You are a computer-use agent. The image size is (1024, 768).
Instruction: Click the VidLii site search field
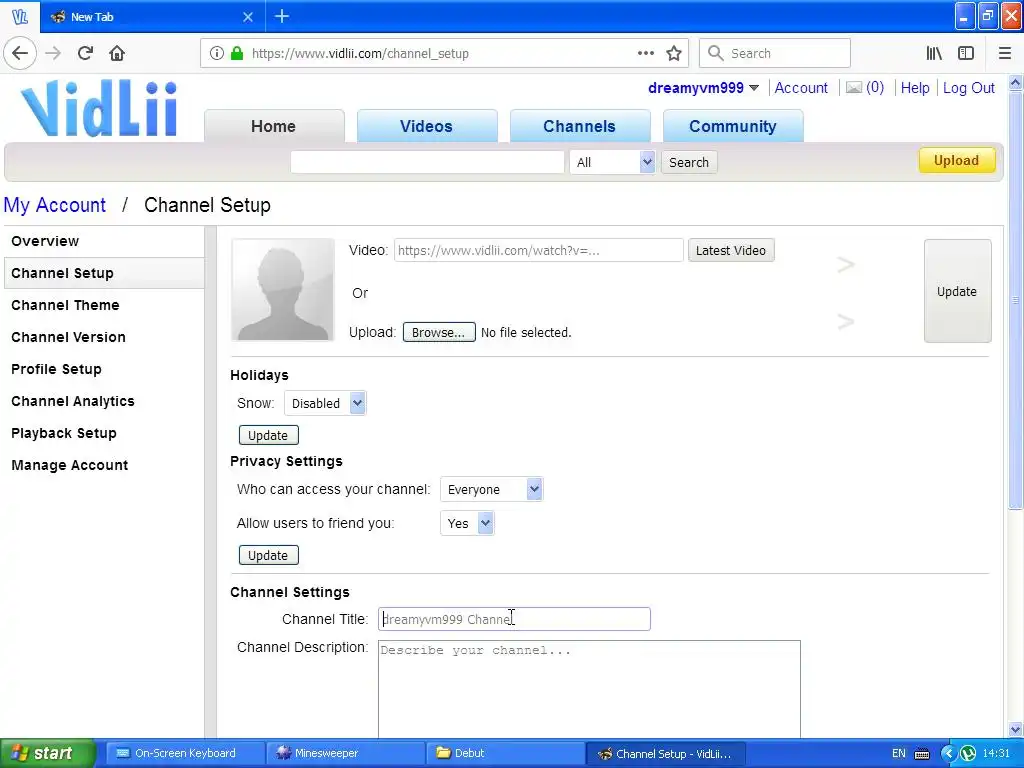coord(427,162)
